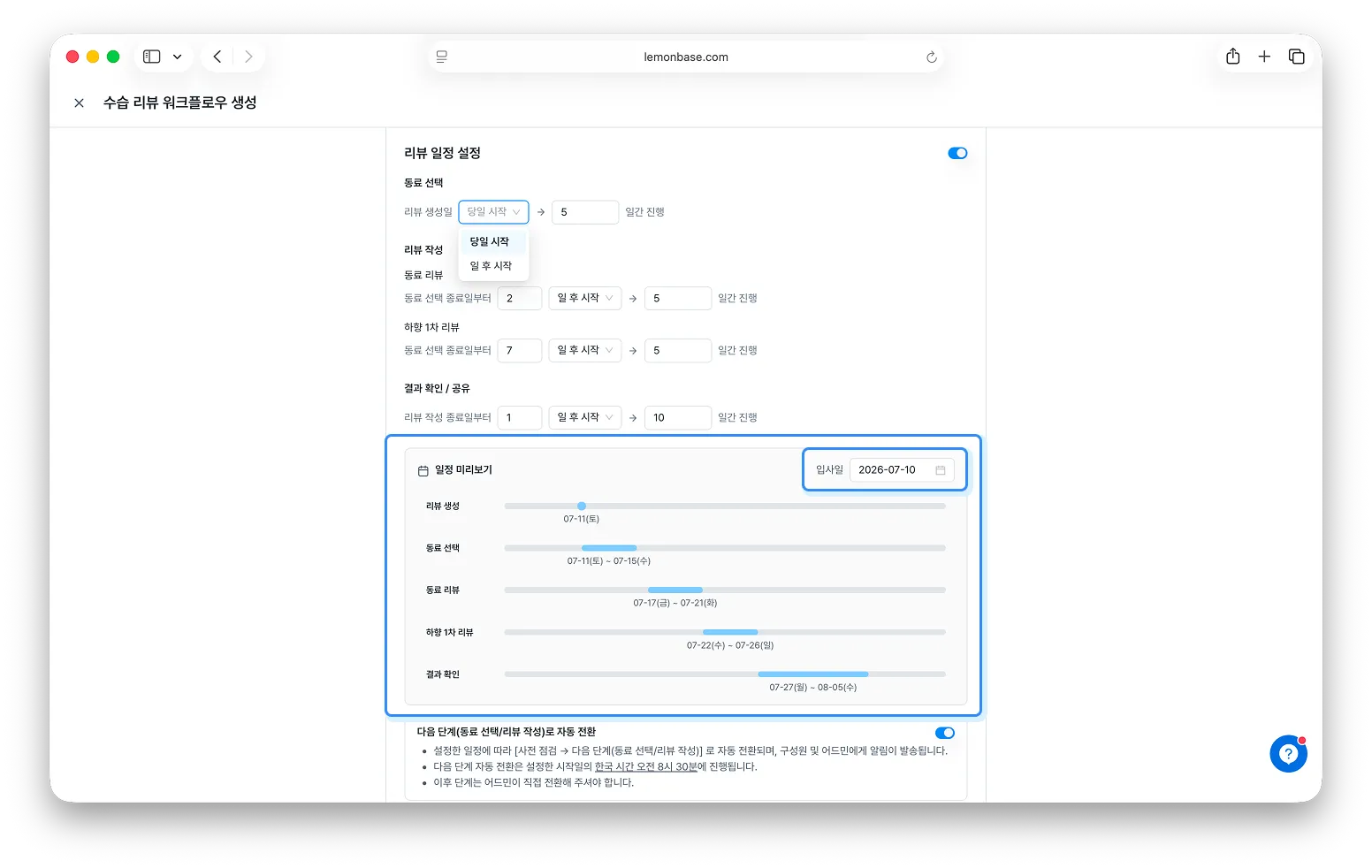The width and height of the screenshot is (1372, 868).
Task: Click the underlined 한국 시간 오전 8시 30분 text
Action: coord(646,767)
